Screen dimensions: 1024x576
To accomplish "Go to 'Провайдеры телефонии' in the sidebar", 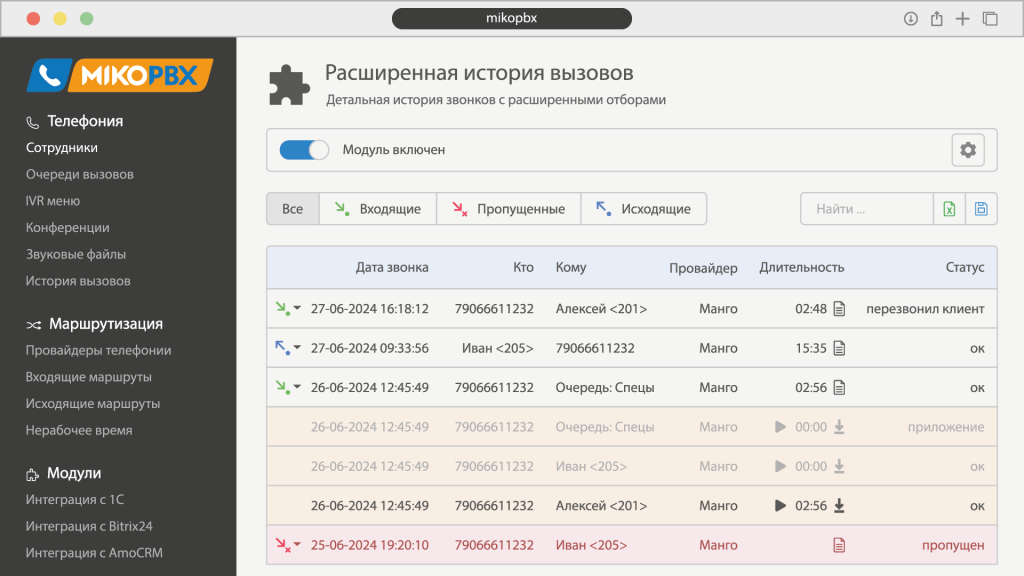I will point(98,350).
